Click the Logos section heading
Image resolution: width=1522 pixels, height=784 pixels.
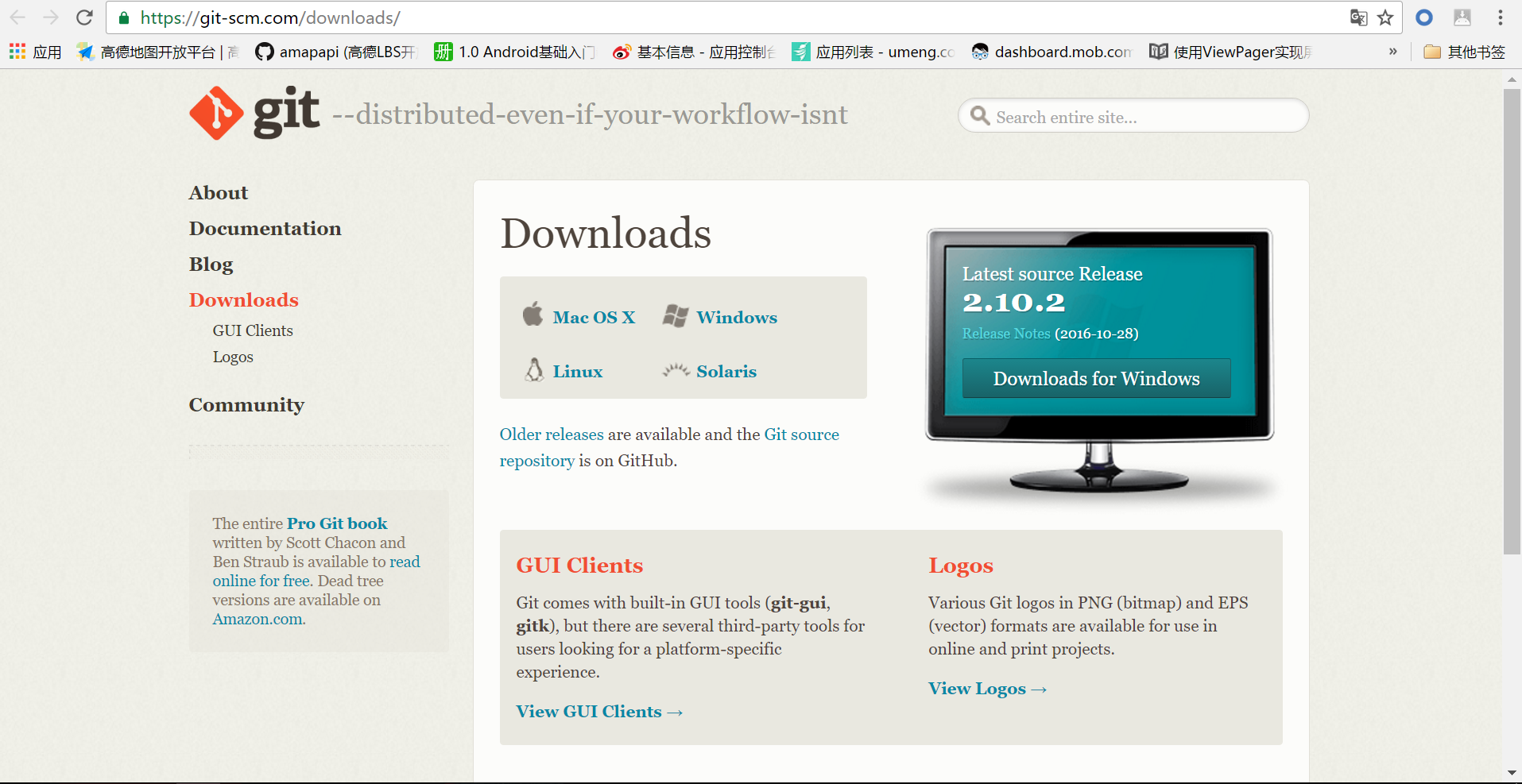(x=961, y=566)
